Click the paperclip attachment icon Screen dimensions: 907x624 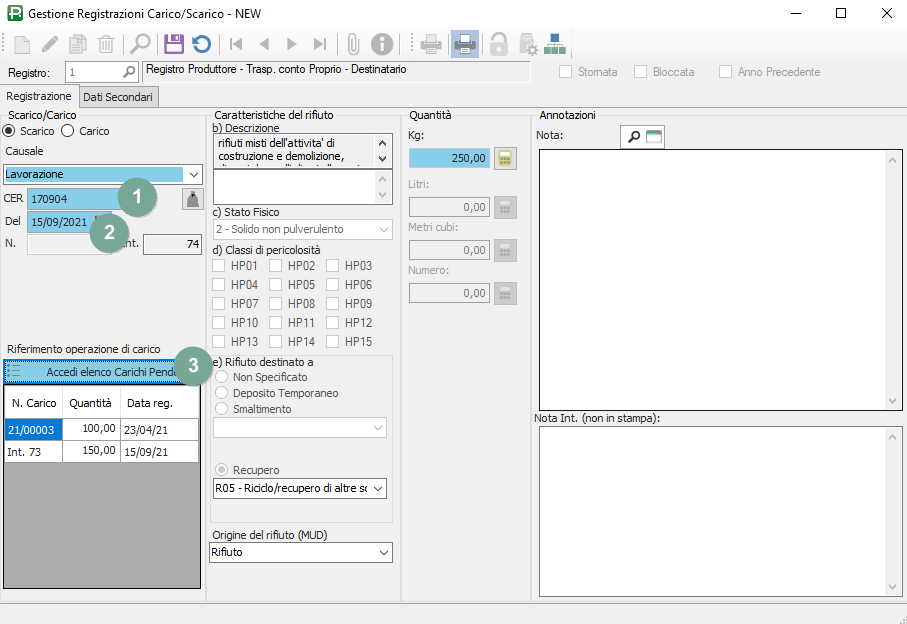352,44
